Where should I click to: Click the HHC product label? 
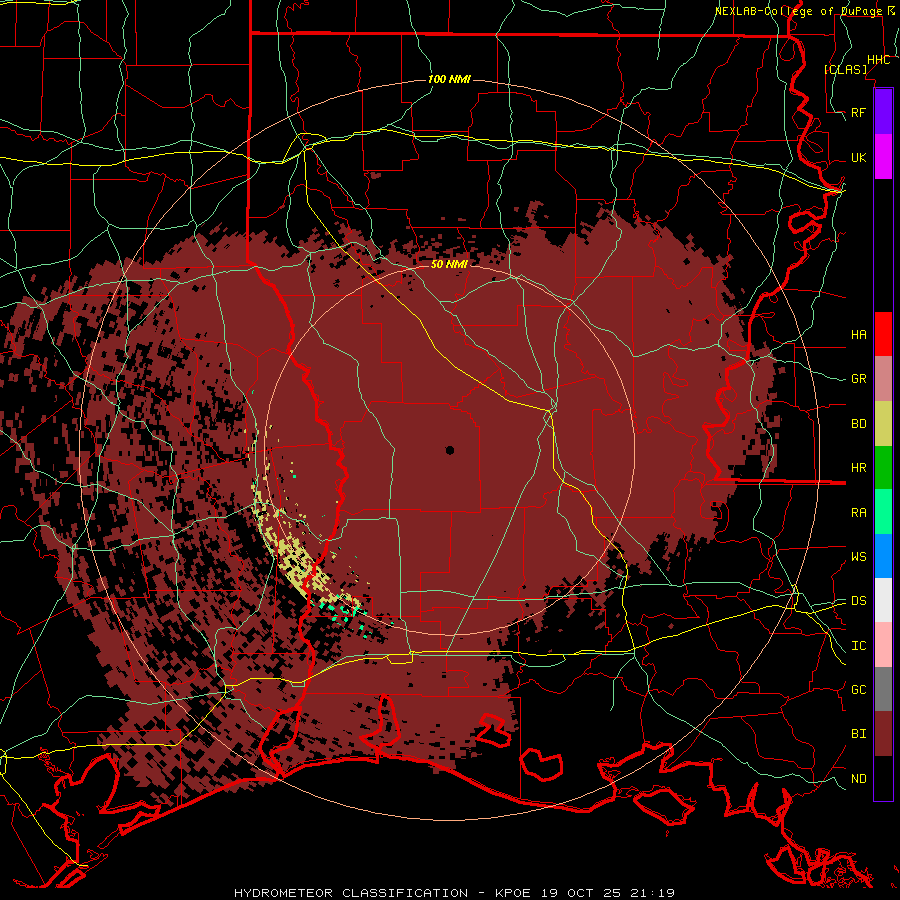(x=878, y=60)
